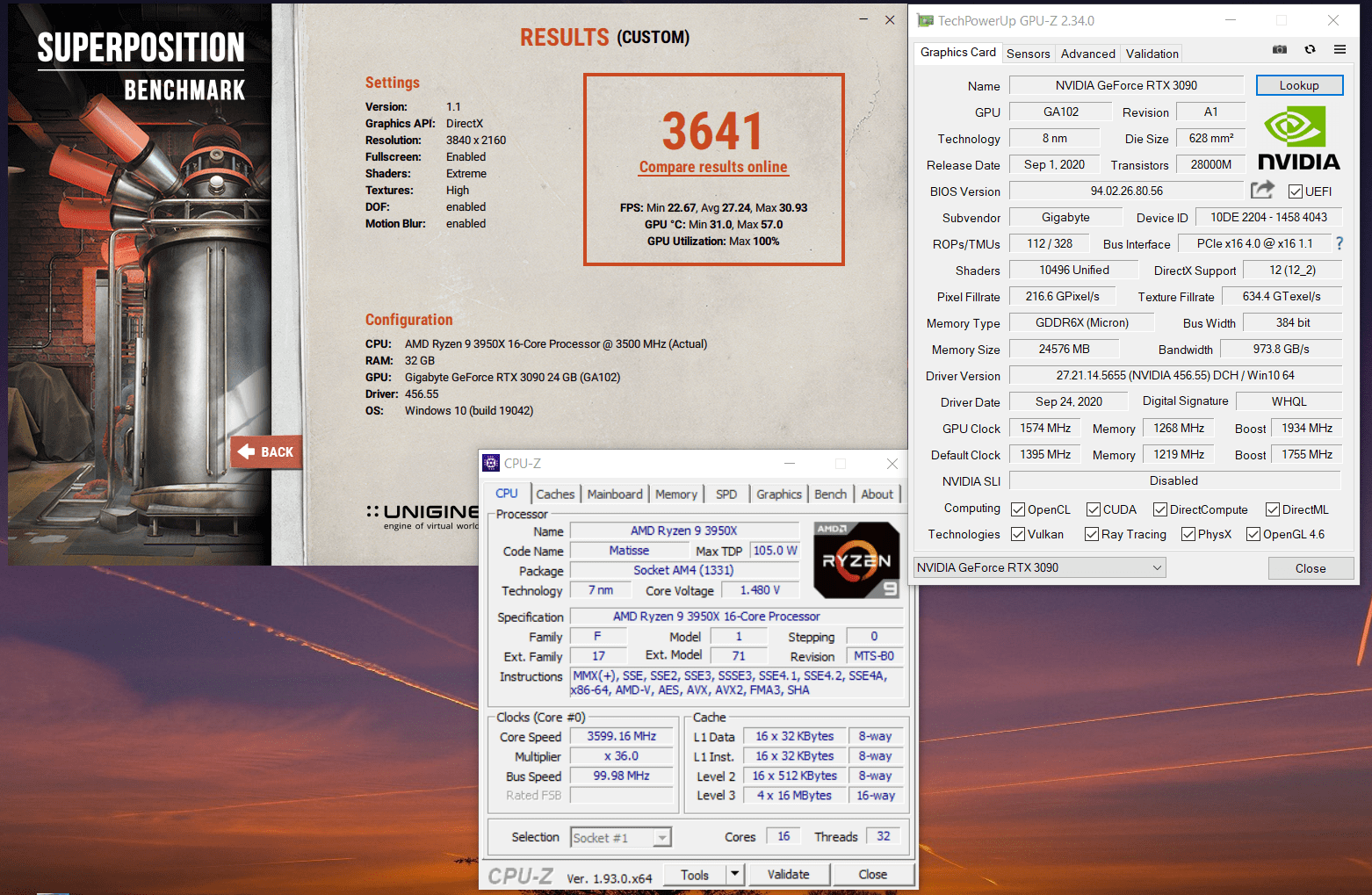
Task: Click the Shaders value 10496 Unified
Action: [1073, 270]
